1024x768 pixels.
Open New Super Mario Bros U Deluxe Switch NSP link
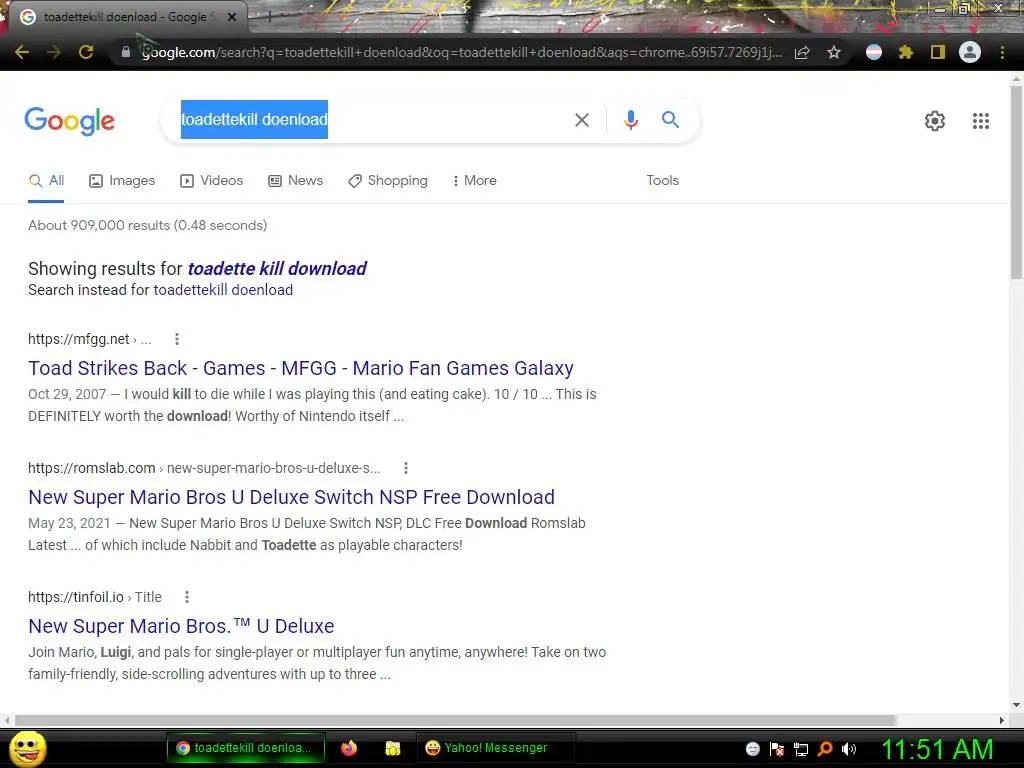point(291,497)
